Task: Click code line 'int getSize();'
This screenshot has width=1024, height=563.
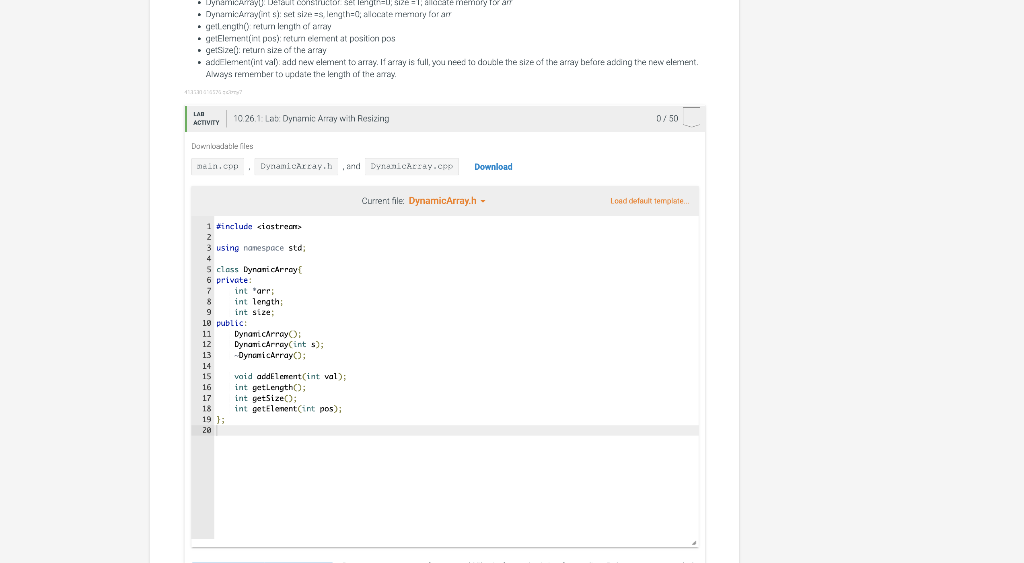Action: [265, 398]
